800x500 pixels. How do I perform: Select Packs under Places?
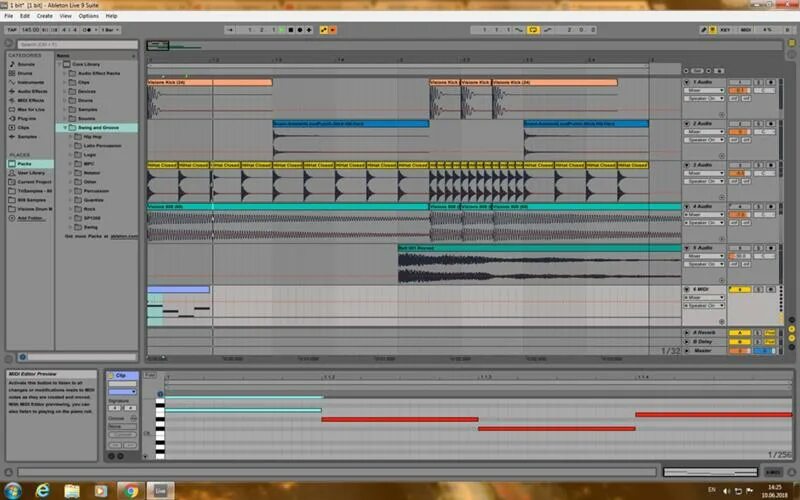(30, 164)
